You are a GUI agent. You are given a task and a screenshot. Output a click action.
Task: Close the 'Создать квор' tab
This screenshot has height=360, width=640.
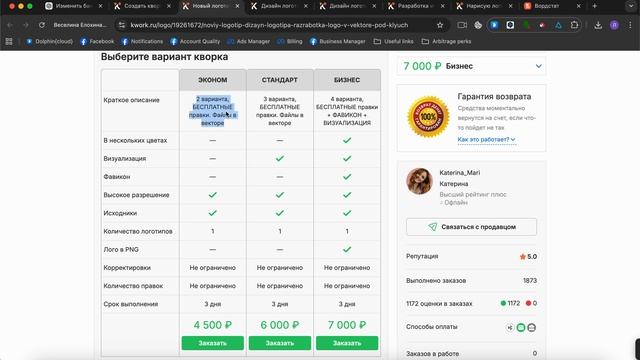pos(169,6)
